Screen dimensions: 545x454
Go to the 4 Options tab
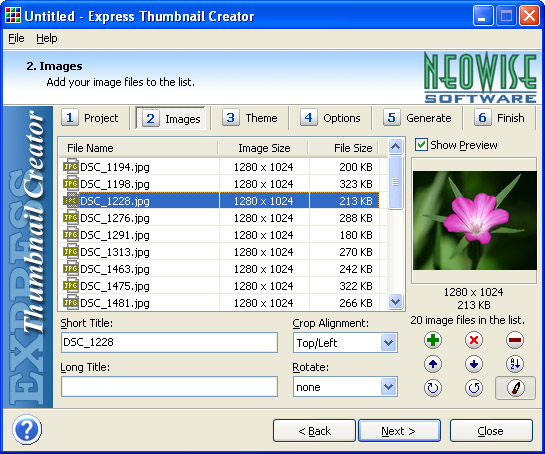pyautogui.click(x=330, y=118)
